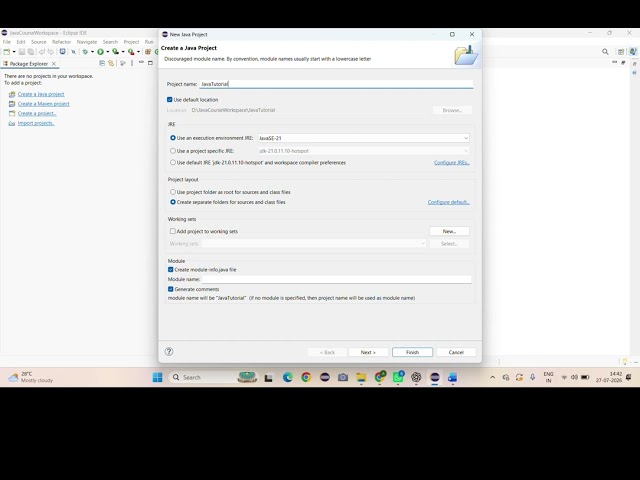The height and width of the screenshot is (480, 640).
Task: Click the green bug Debug icon
Action: point(85,52)
